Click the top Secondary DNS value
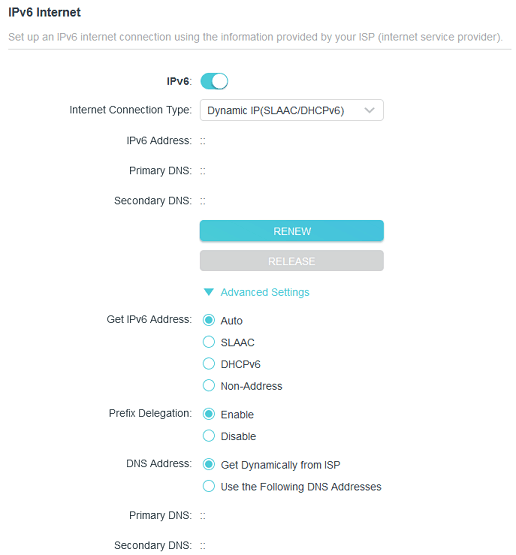516x555 pixels. pos(202,201)
